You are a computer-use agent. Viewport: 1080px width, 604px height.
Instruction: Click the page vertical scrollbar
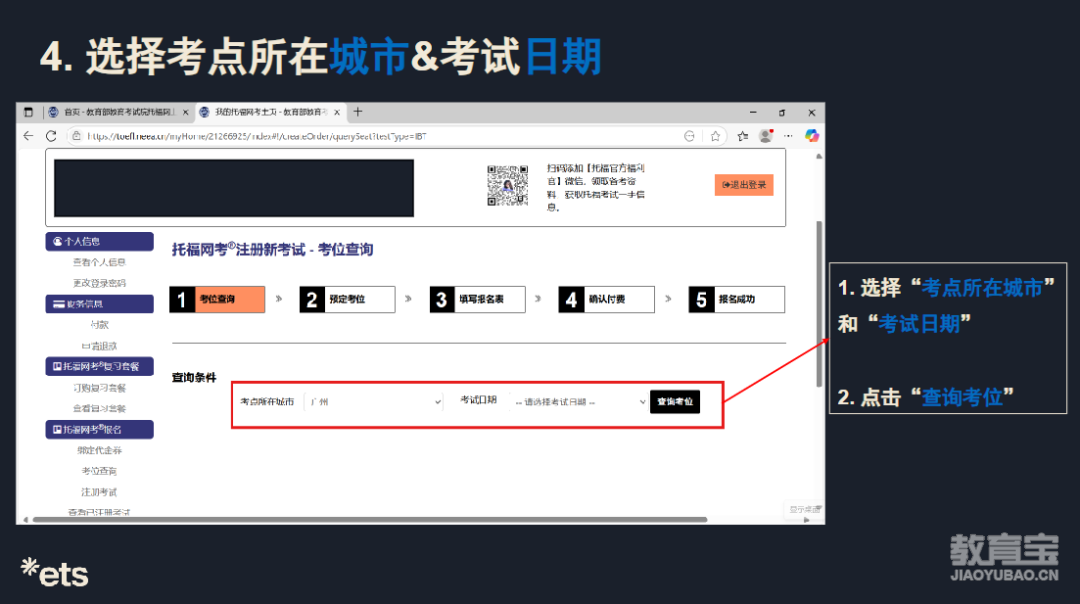819,304
